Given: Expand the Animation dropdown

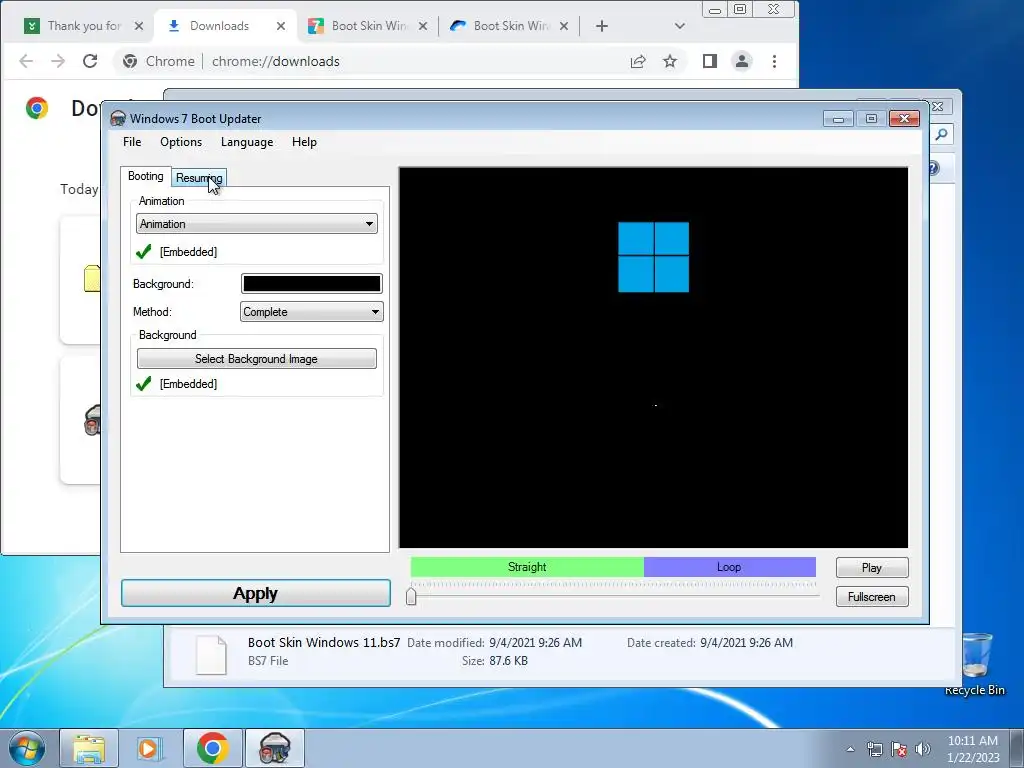Looking at the screenshot, I should click(x=257, y=224).
